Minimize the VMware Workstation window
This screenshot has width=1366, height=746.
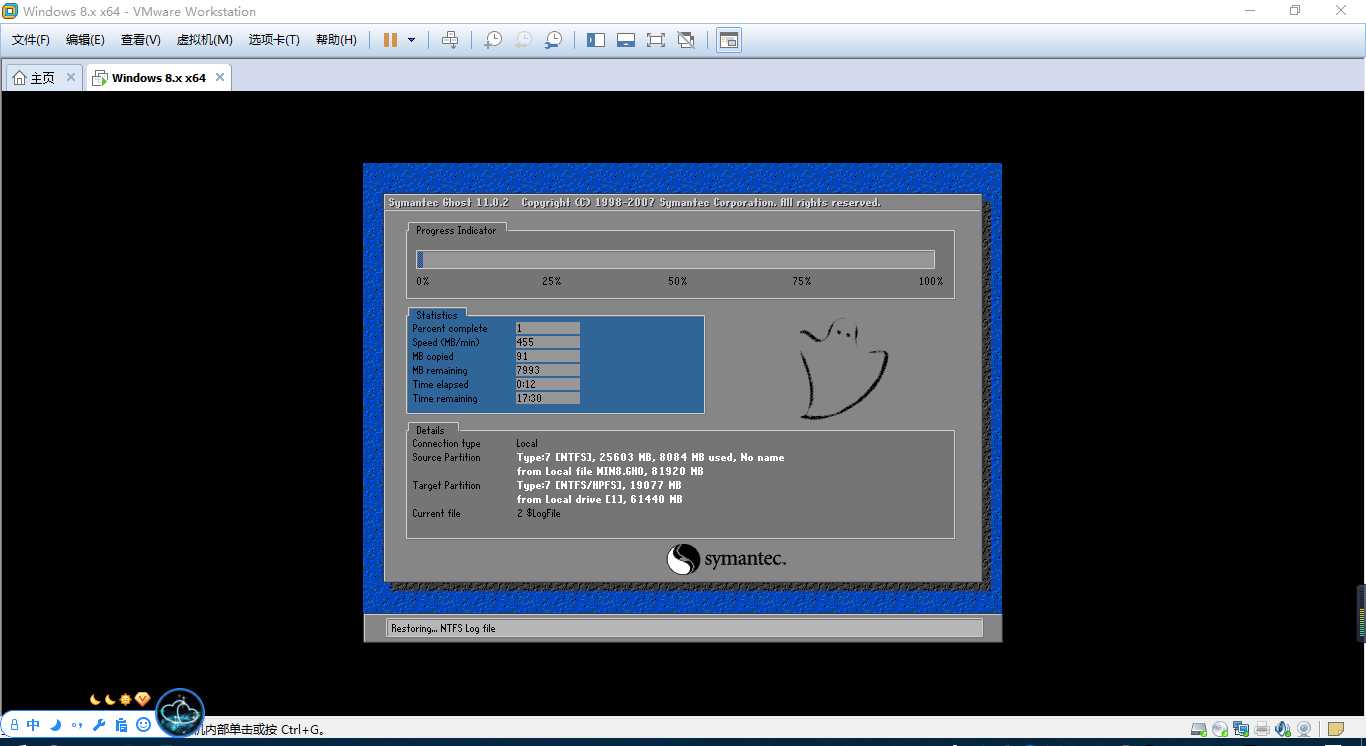[x=1249, y=11]
